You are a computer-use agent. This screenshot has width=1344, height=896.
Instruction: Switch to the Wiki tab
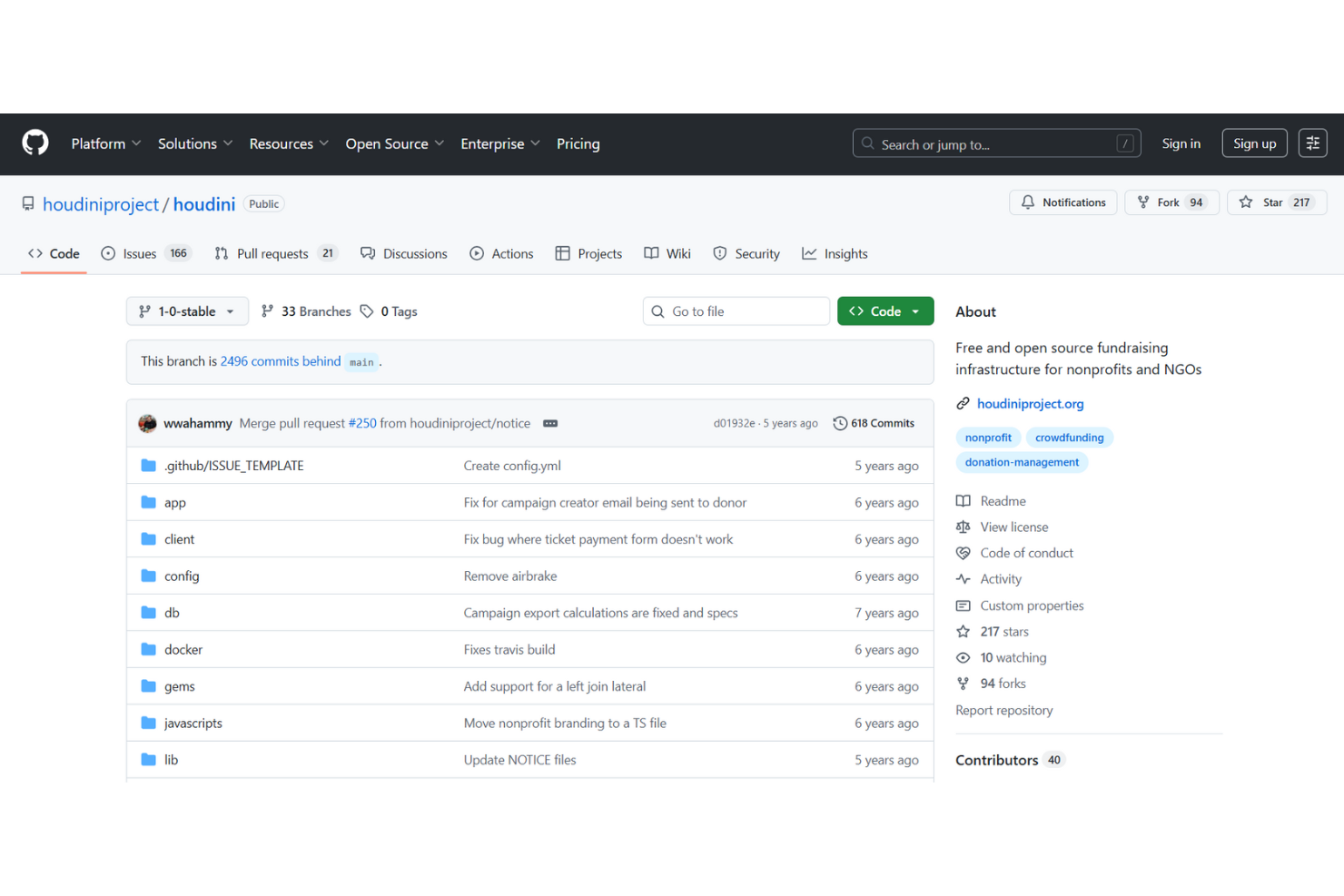(x=667, y=253)
